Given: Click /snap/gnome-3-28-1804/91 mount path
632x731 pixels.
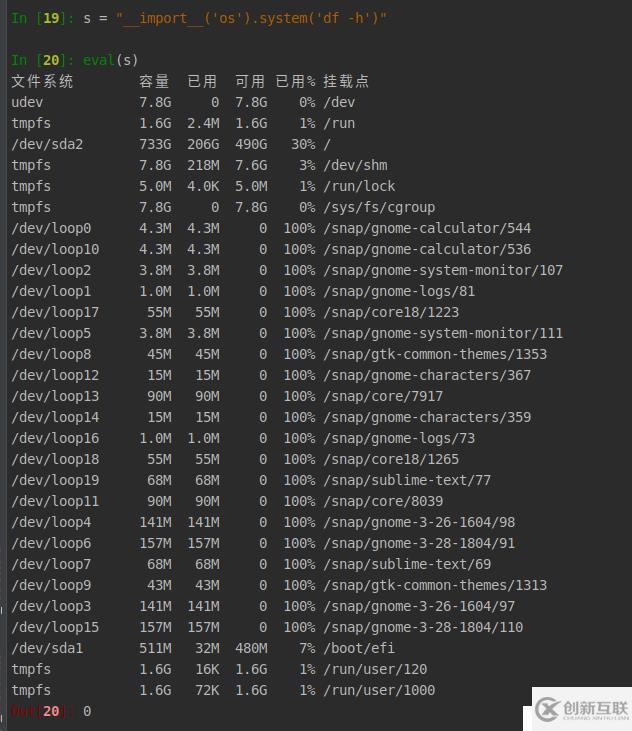Looking at the screenshot, I should (x=419, y=543).
